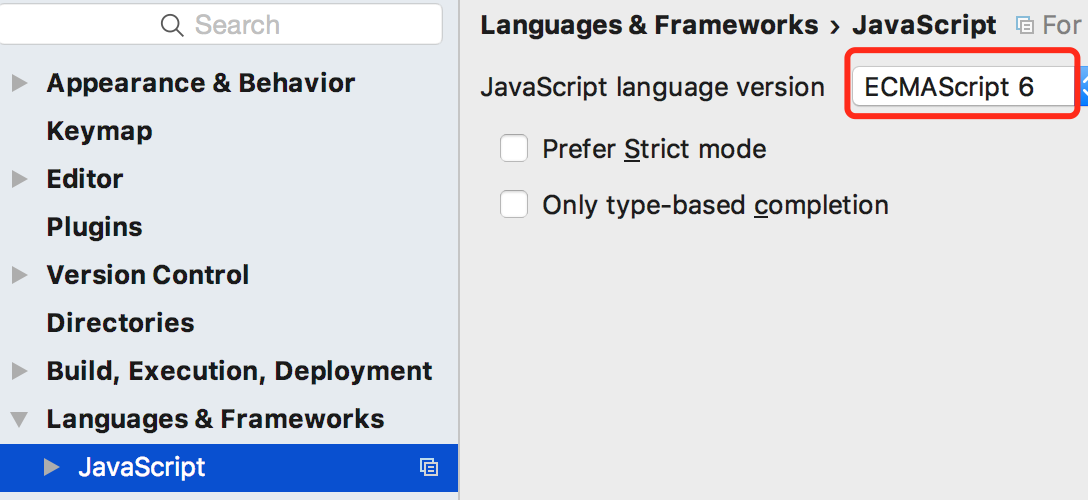The image size is (1088, 500).
Task: Expand the Editor settings arrow
Action: coord(19,179)
